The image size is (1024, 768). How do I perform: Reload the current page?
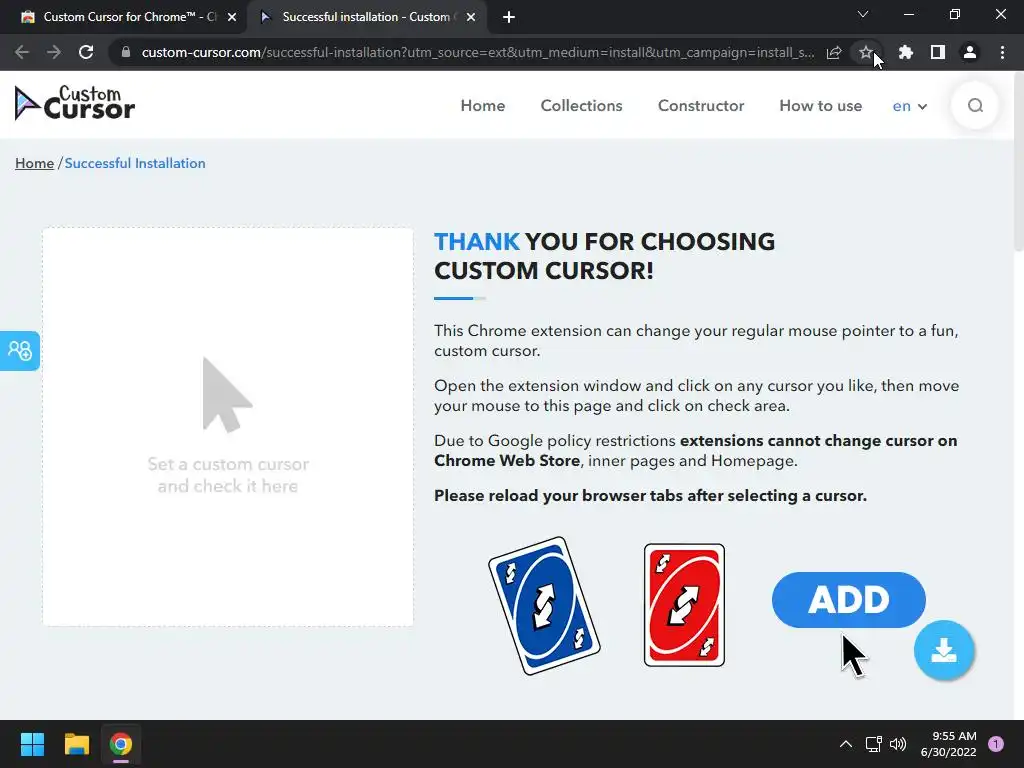coord(86,52)
